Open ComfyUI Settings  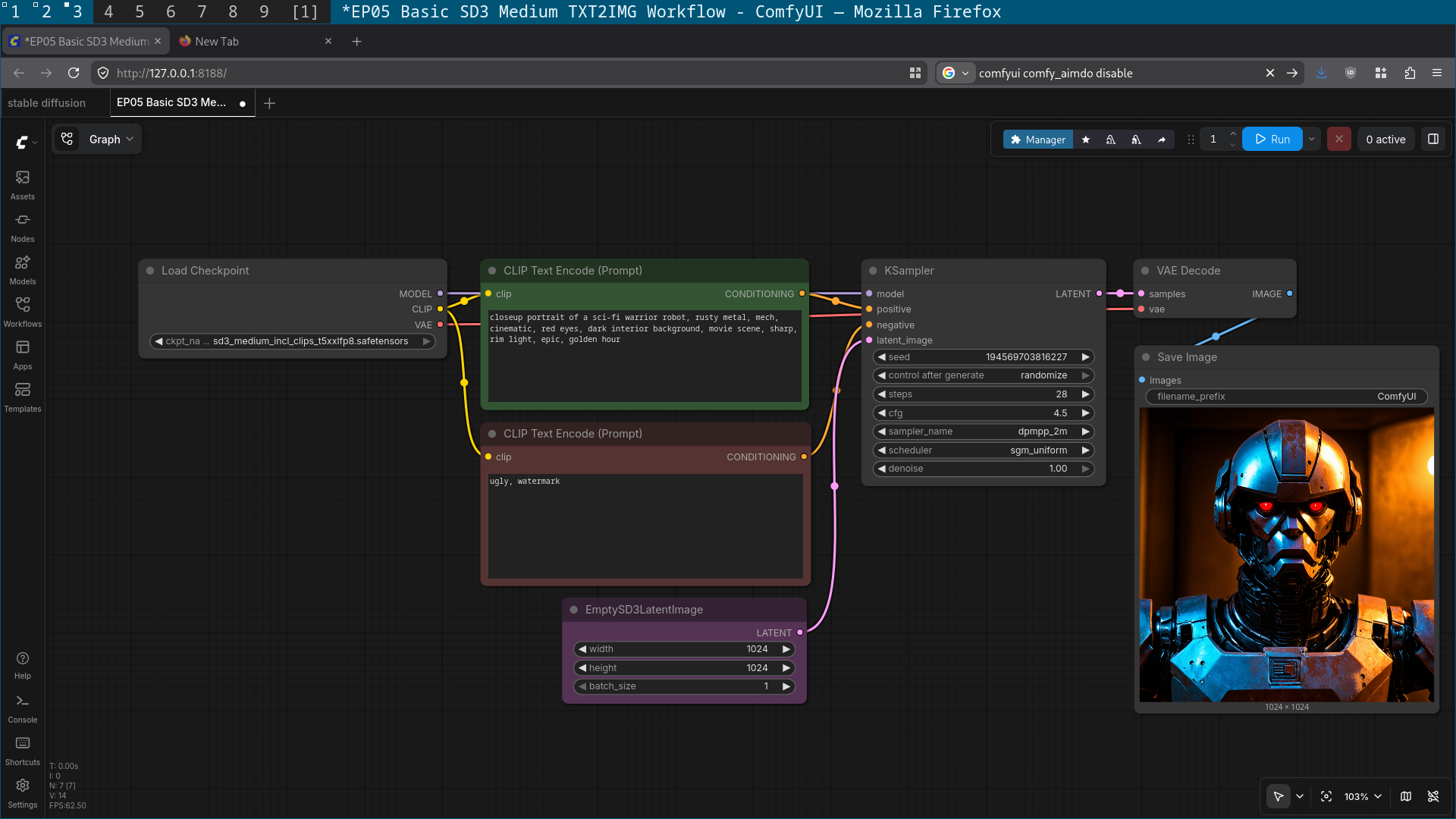pyautogui.click(x=23, y=793)
